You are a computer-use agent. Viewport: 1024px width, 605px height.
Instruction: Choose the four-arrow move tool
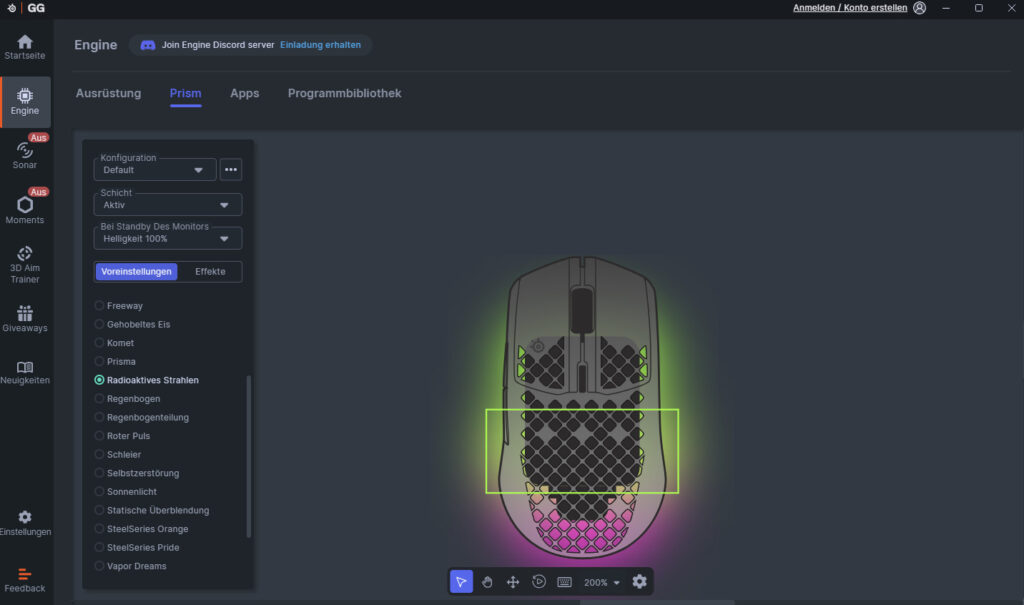[513, 582]
